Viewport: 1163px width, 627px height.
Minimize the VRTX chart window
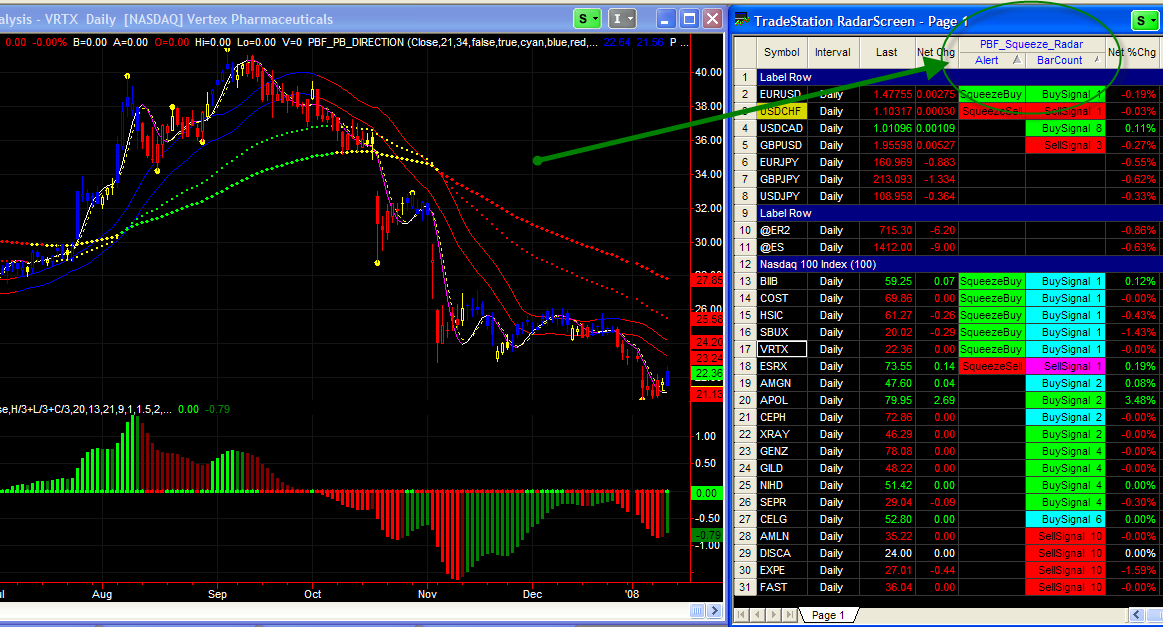point(666,19)
